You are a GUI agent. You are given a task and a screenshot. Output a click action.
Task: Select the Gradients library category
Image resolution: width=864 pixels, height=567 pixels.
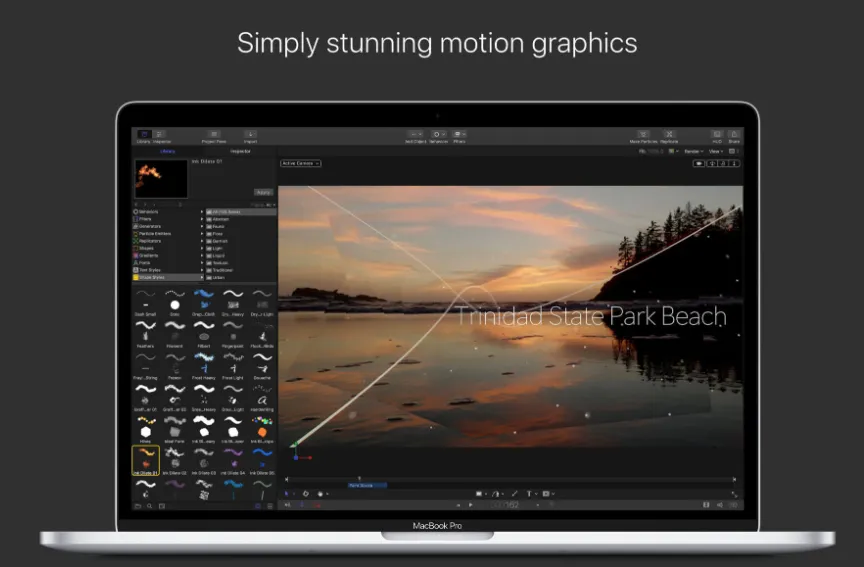point(168,256)
